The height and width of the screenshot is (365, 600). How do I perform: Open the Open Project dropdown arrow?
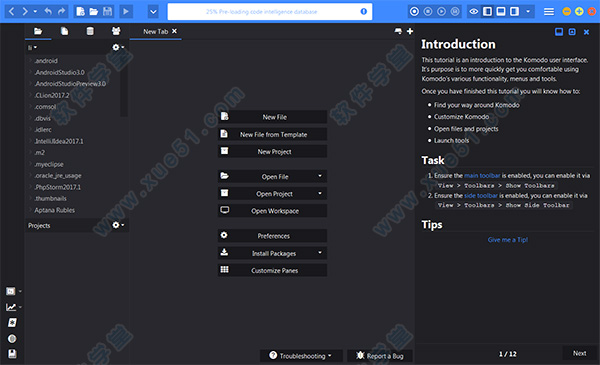(x=320, y=193)
